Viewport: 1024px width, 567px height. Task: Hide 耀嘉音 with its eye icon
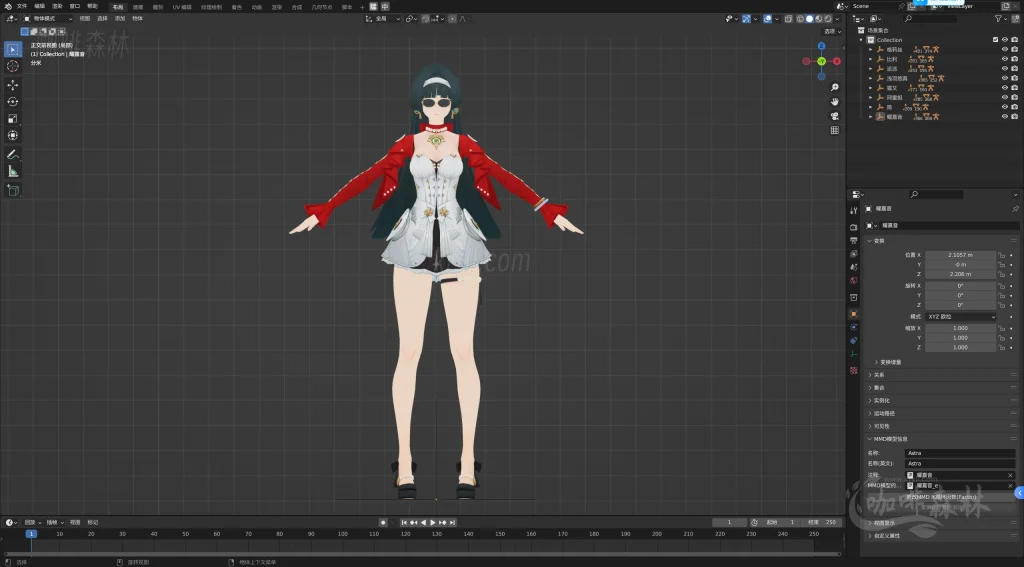pyautogui.click(x=1004, y=116)
